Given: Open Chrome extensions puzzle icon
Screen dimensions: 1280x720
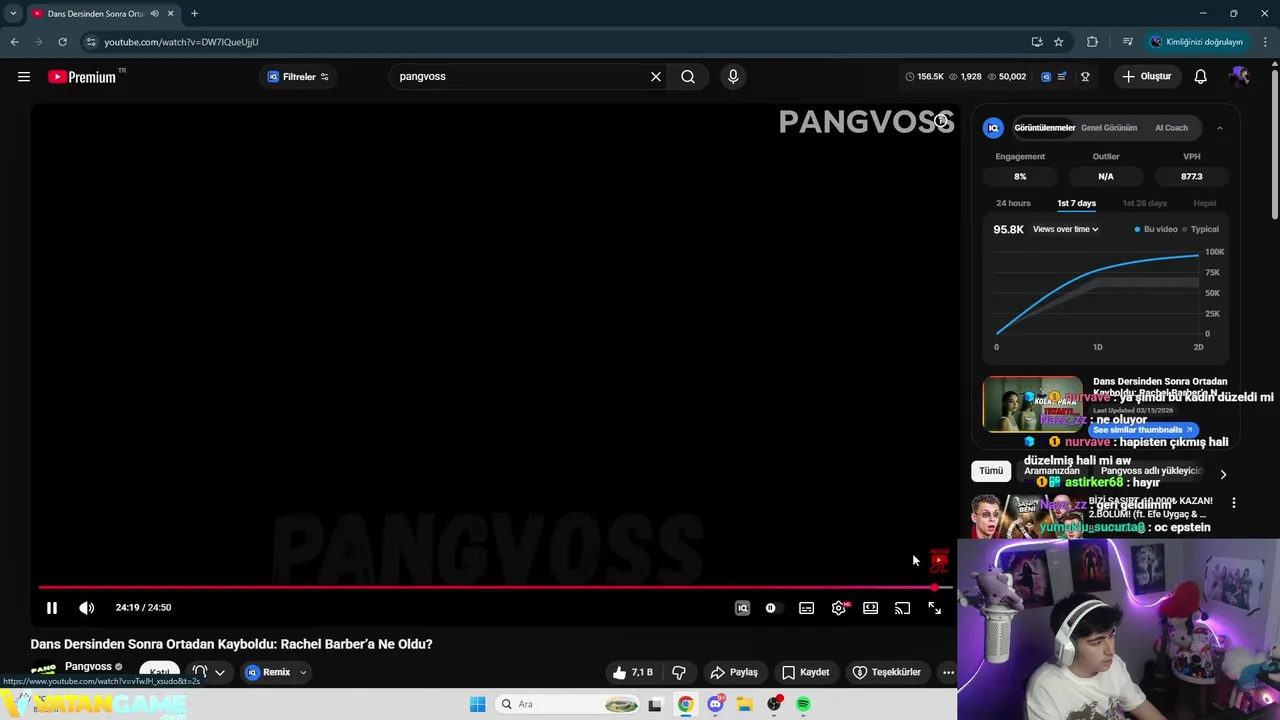Looking at the screenshot, I should point(1092,42).
